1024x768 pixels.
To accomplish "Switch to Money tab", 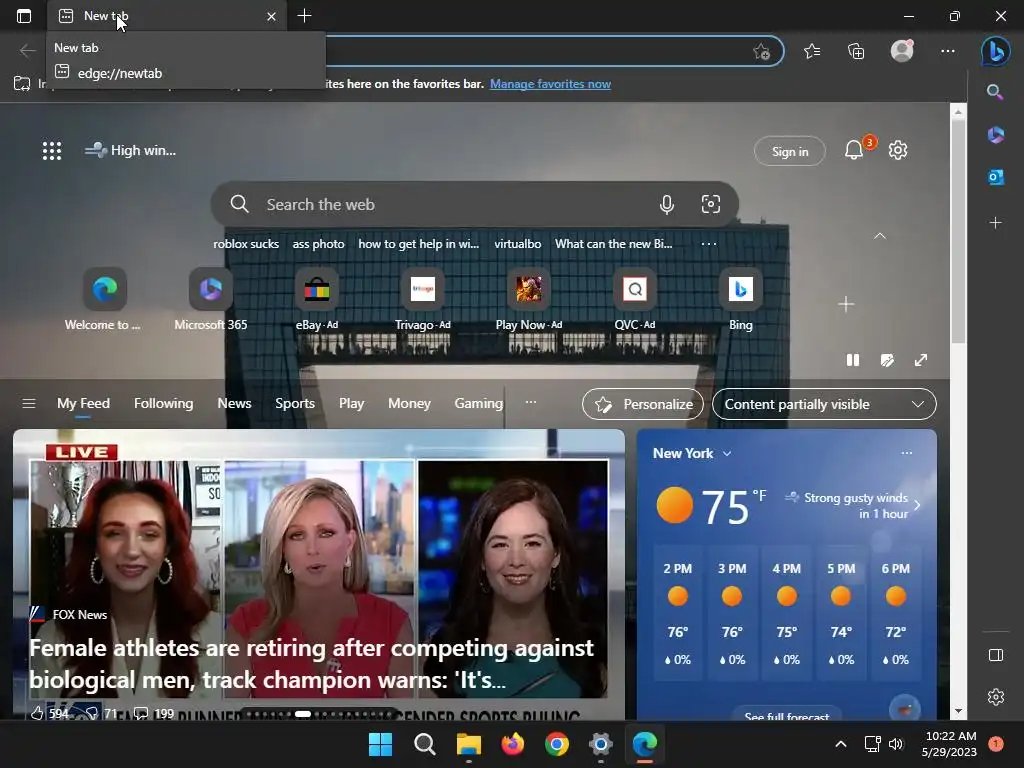I will tap(409, 404).
